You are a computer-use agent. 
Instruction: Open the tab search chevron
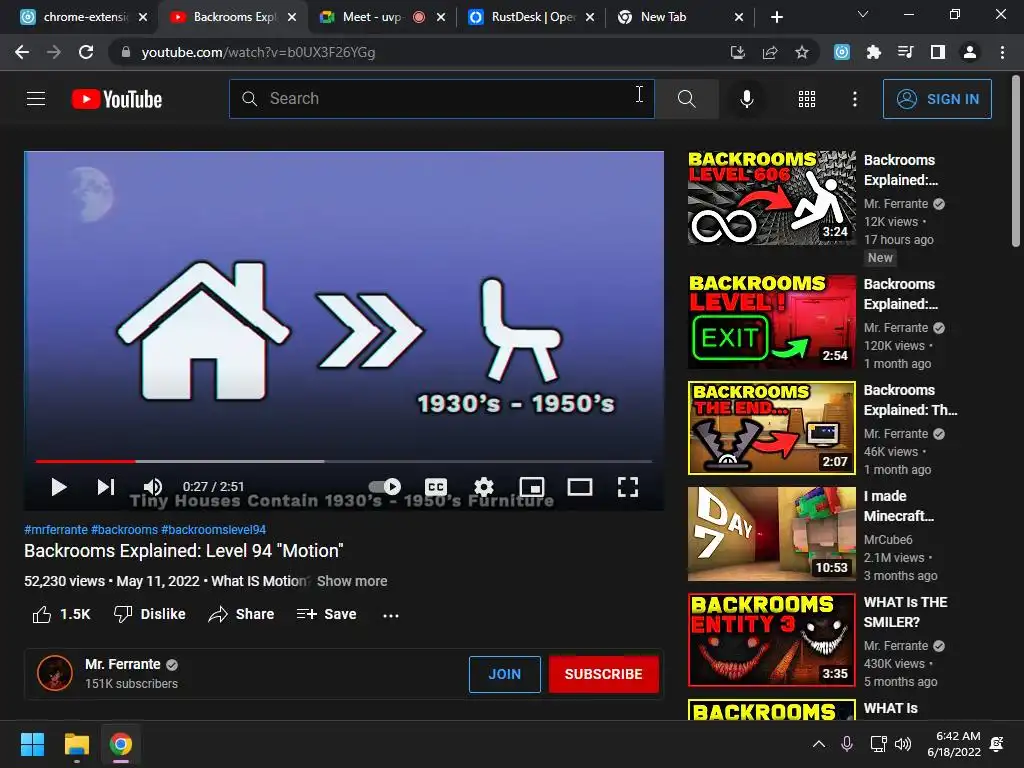(863, 14)
